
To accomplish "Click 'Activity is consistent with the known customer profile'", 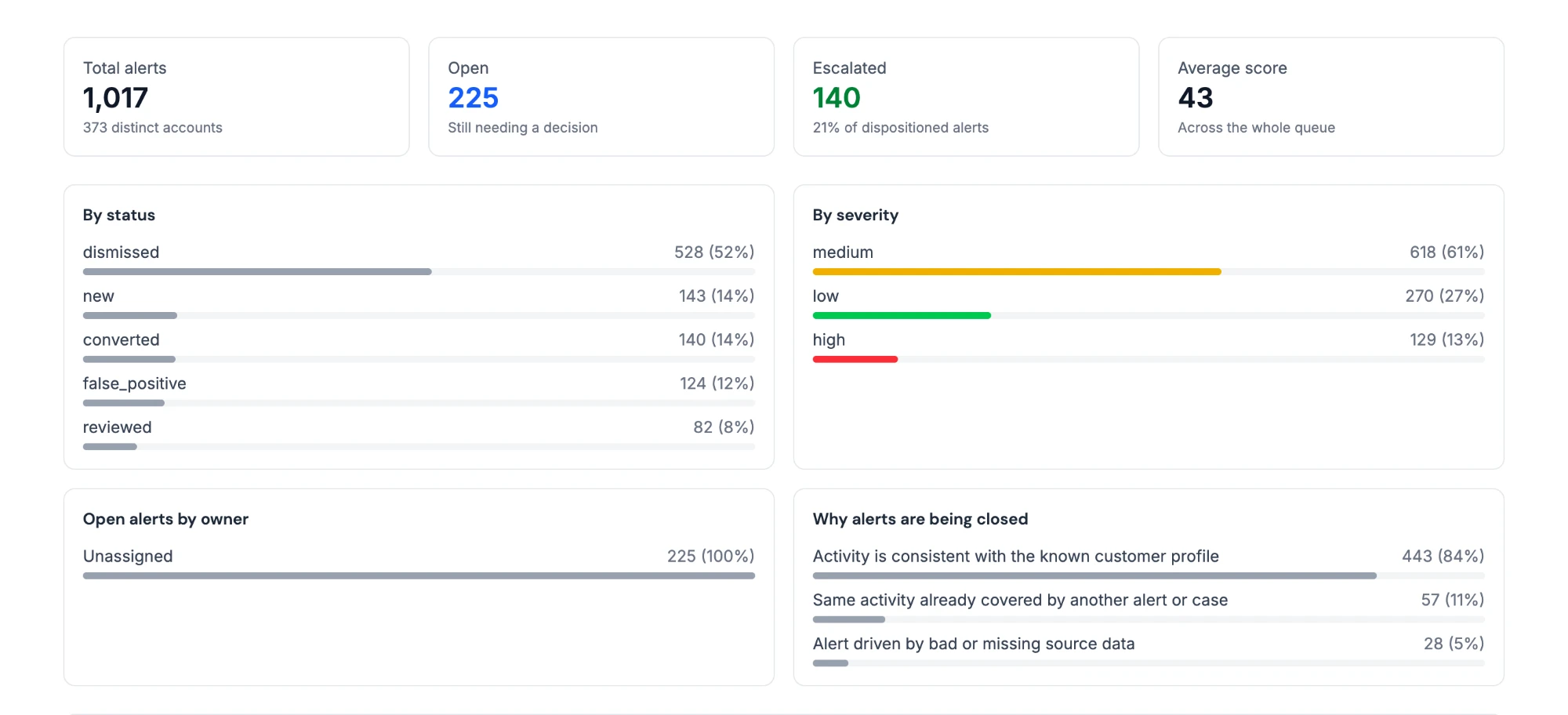I will [1015, 557].
